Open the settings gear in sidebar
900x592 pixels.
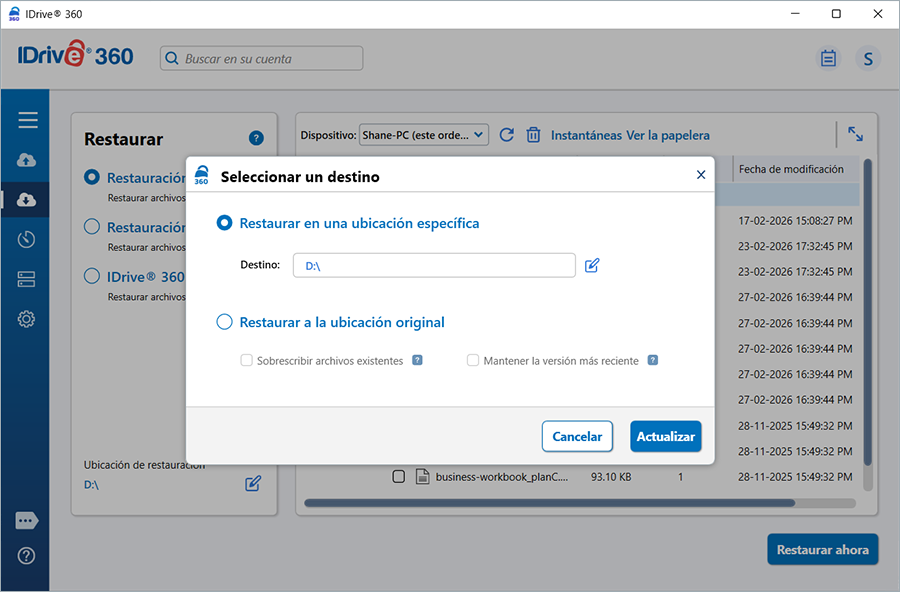click(27, 319)
